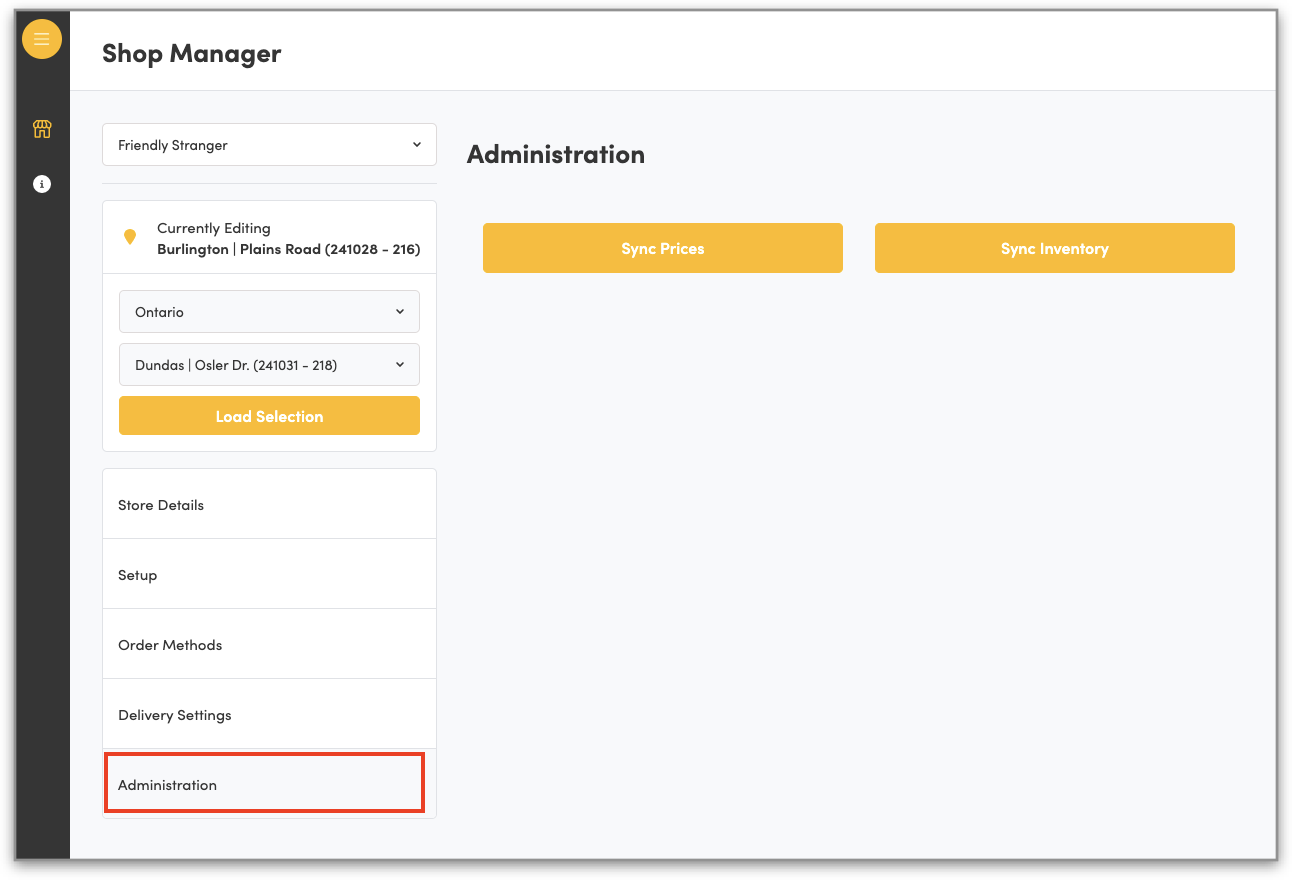Go to the Setup section
This screenshot has height=880, width=1292.
(x=268, y=575)
